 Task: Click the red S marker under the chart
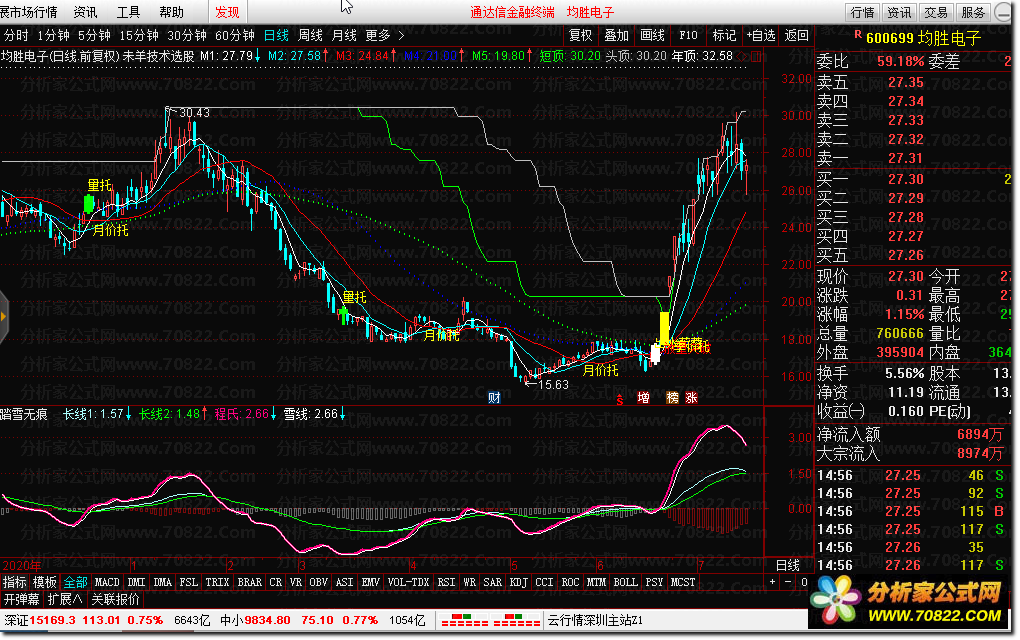coord(619,399)
